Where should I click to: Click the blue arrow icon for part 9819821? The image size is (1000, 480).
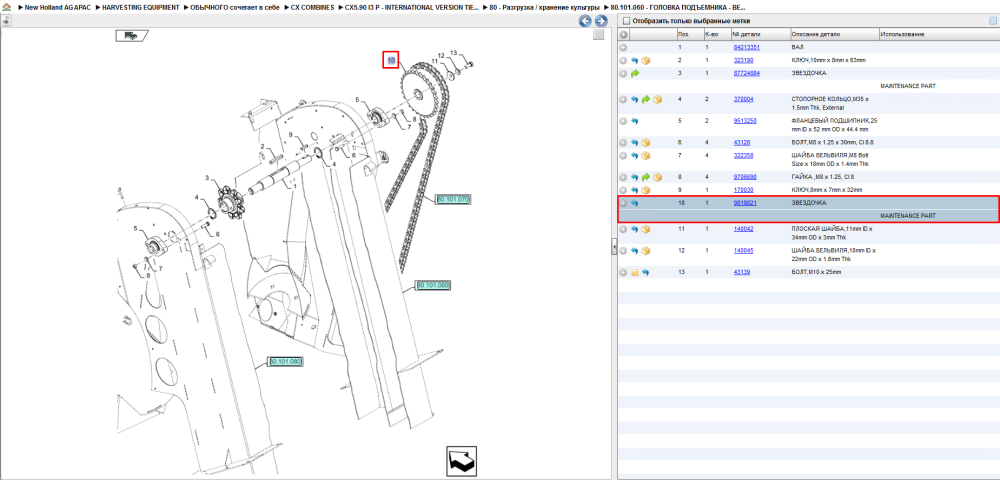click(x=635, y=203)
